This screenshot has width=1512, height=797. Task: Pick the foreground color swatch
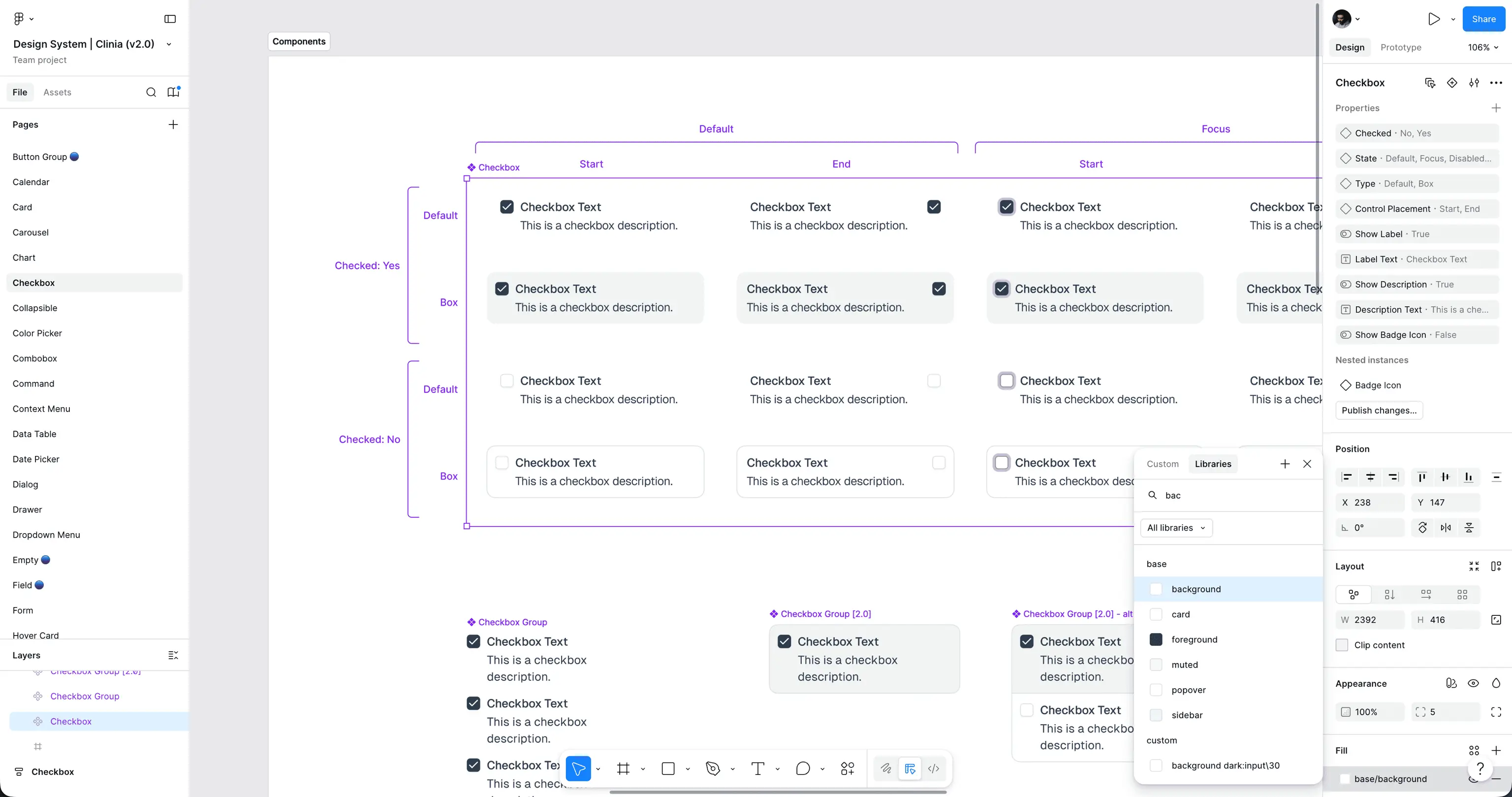coord(1156,639)
